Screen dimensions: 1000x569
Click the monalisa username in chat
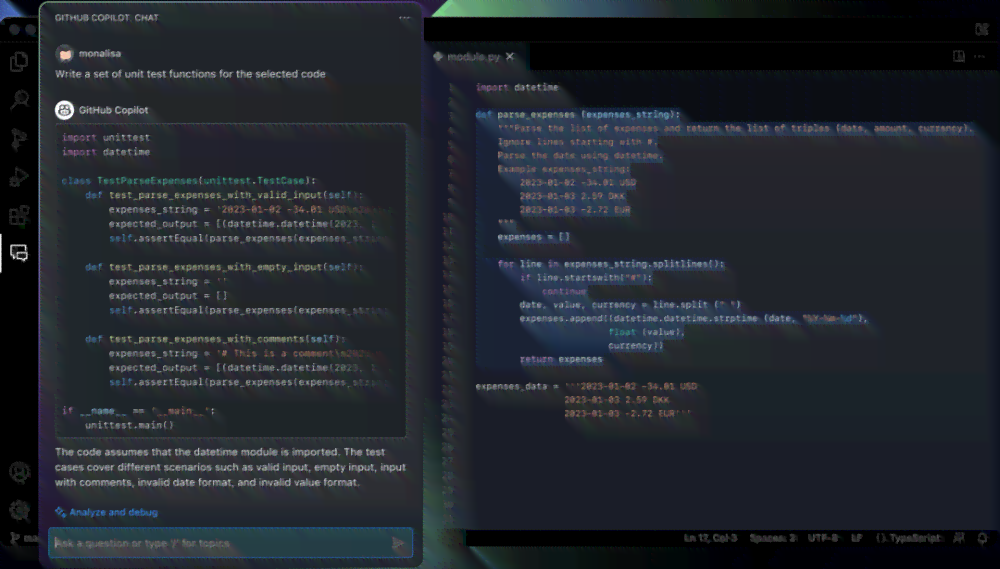click(99, 54)
